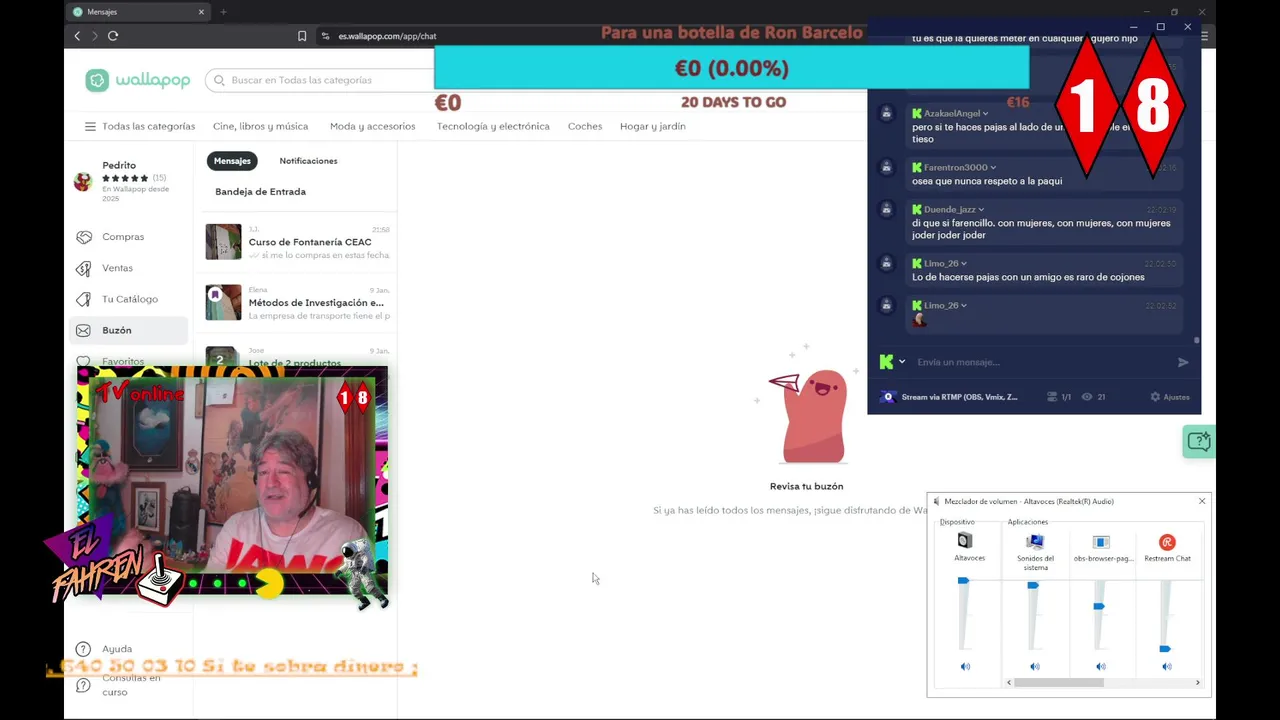Expand the Farentron3000 username dropdown
Viewport: 1280px width, 720px height.
click(x=993, y=168)
